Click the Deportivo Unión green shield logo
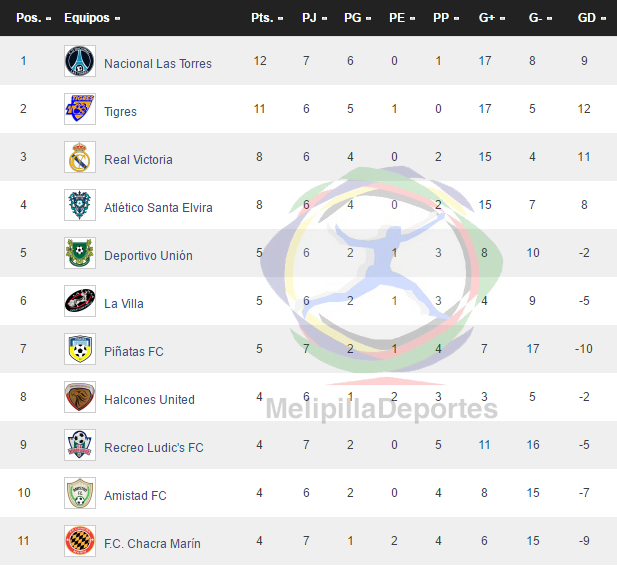 click(80, 253)
